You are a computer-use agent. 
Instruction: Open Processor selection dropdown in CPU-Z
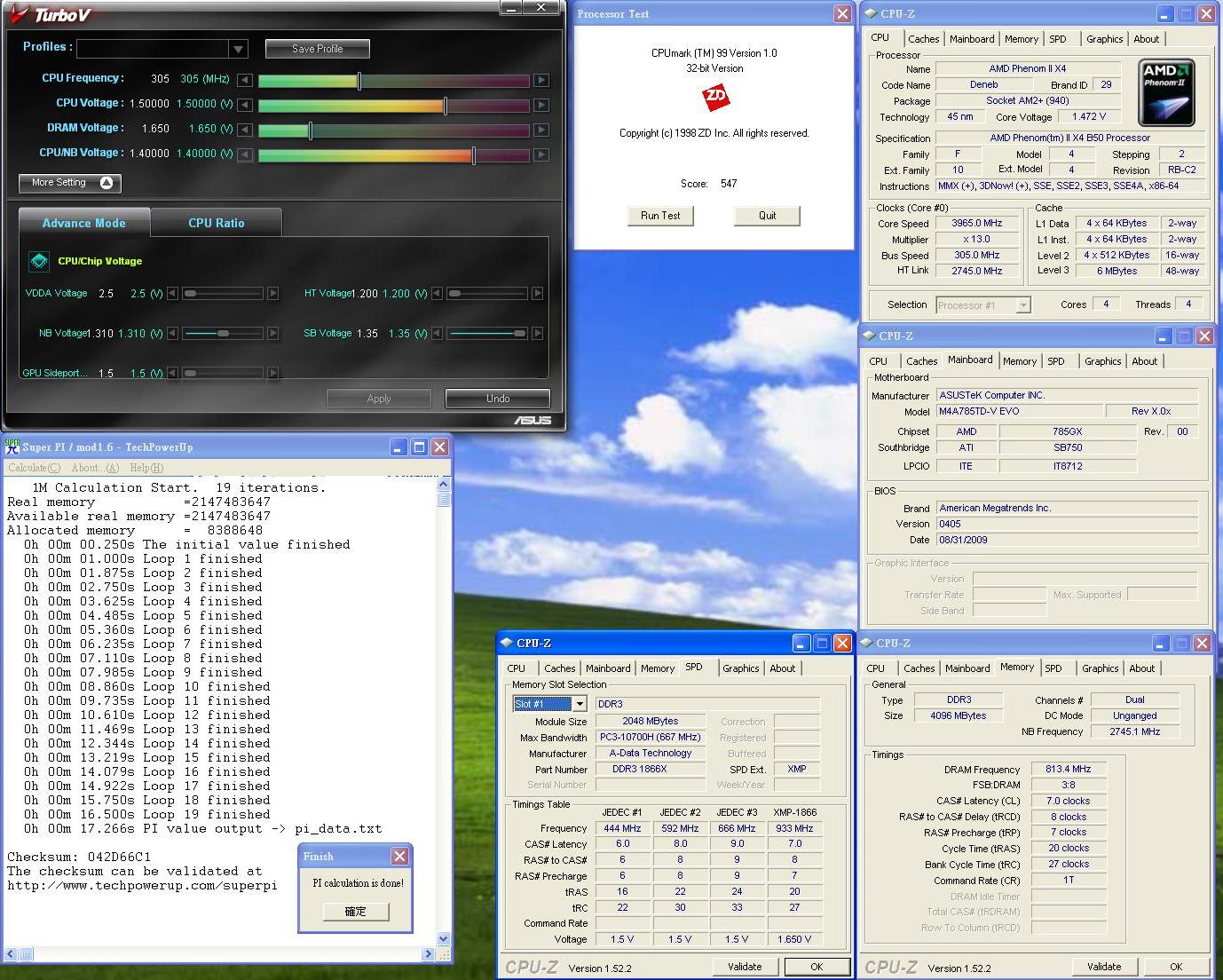coord(1023,305)
